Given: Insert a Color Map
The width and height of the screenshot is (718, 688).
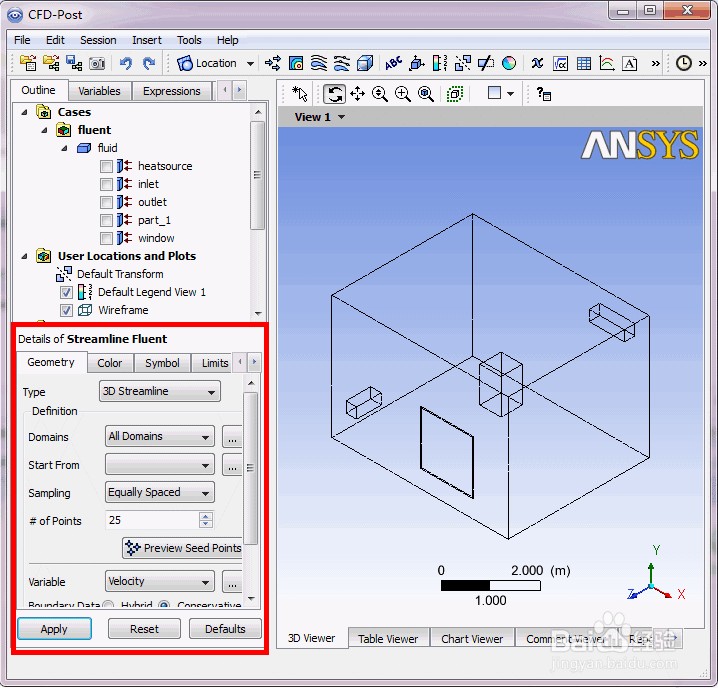Looking at the screenshot, I should 509,63.
